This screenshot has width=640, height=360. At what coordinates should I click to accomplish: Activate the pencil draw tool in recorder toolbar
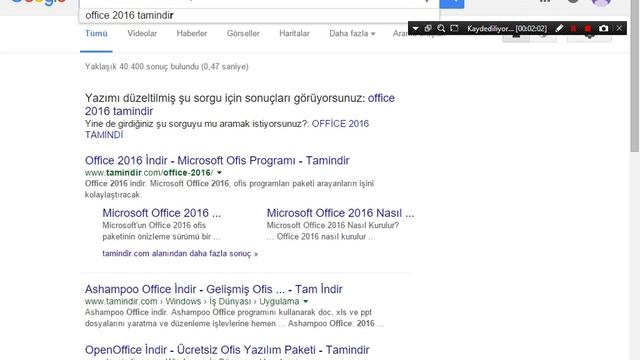click(559, 28)
